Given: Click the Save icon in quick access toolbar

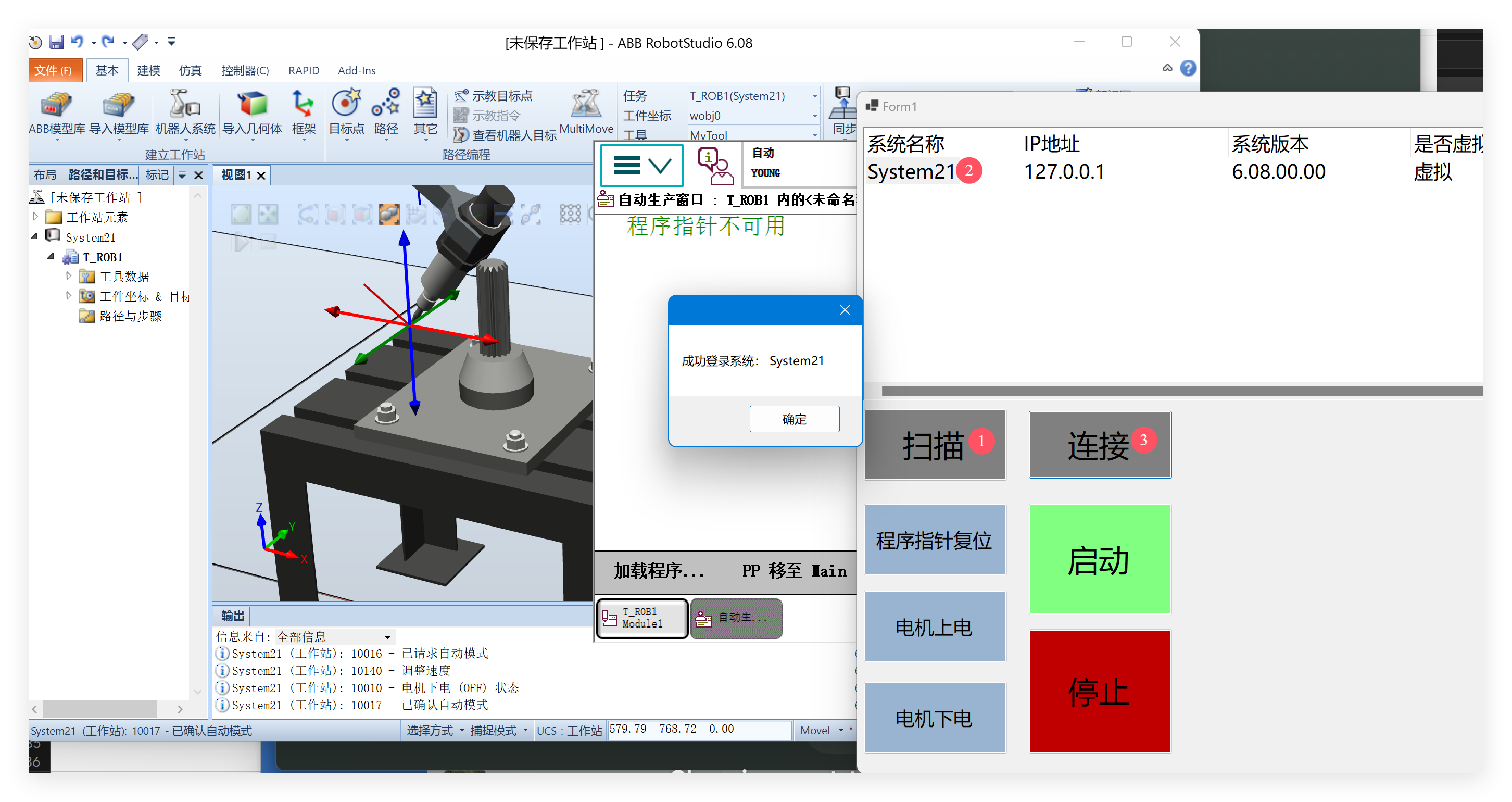Looking at the screenshot, I should [56, 42].
